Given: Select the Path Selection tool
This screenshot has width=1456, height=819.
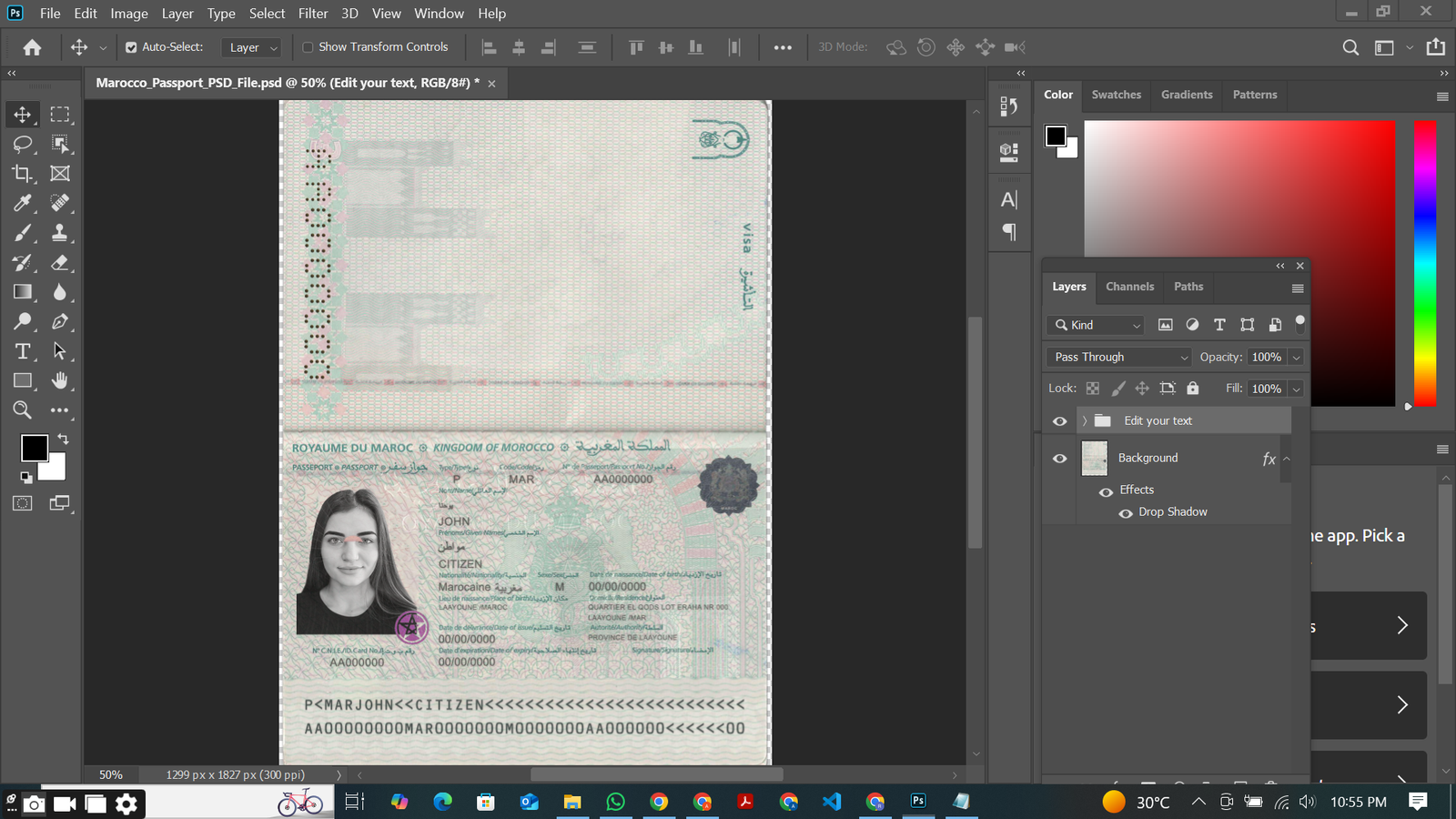Looking at the screenshot, I should [60, 351].
